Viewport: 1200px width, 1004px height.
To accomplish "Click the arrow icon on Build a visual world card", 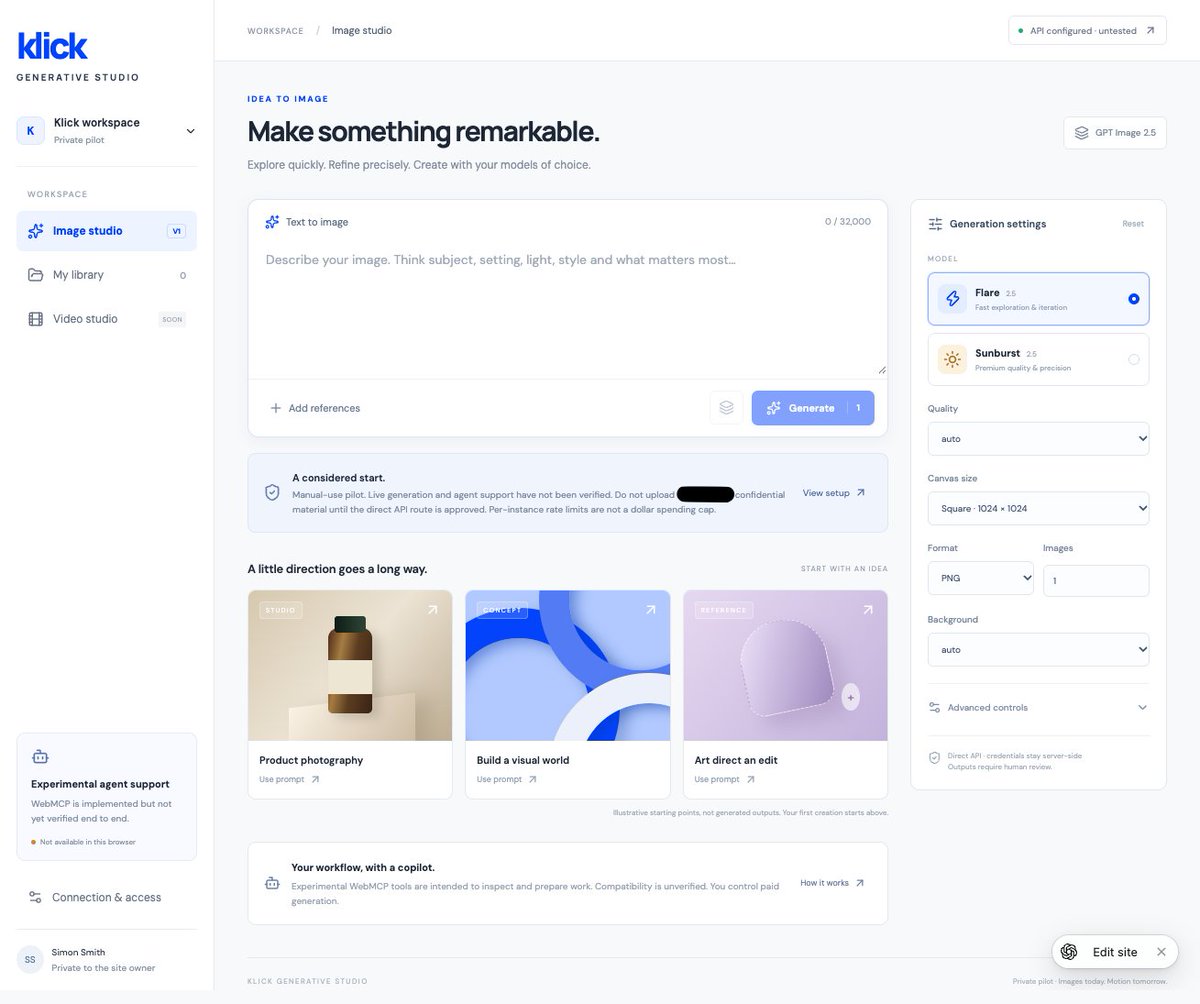I will 650,609.
